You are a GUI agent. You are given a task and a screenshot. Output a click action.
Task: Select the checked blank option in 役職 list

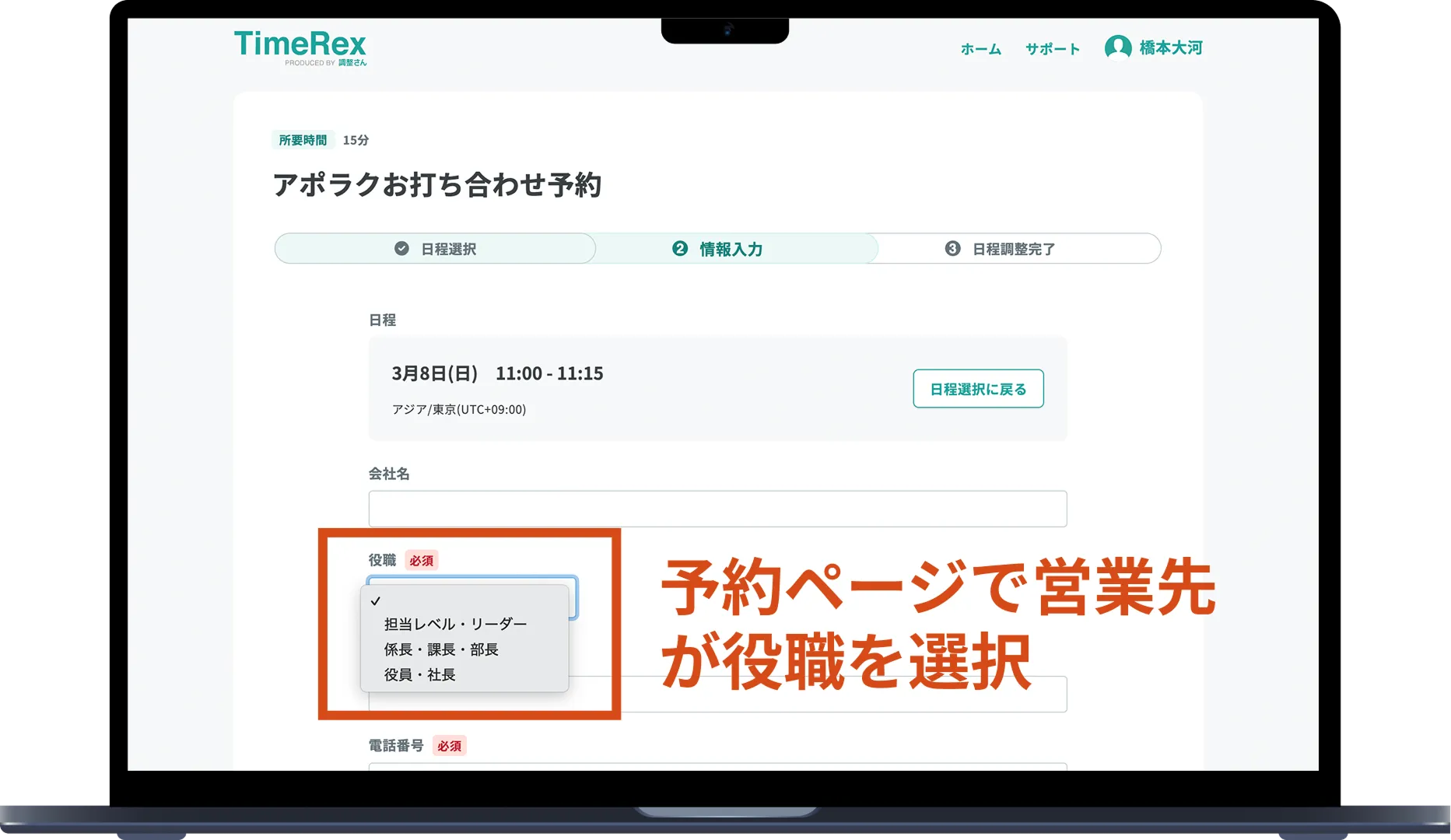(377, 600)
